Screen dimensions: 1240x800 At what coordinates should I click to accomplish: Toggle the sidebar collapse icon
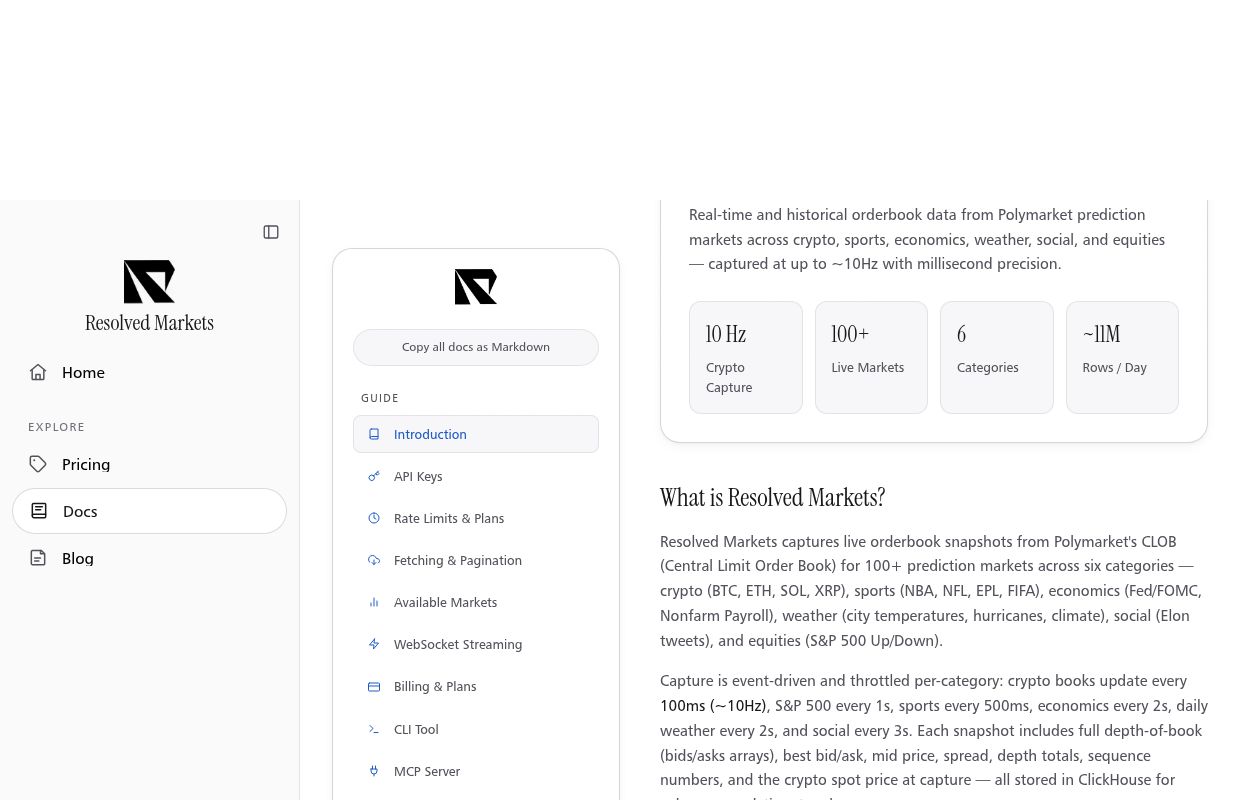point(271,232)
